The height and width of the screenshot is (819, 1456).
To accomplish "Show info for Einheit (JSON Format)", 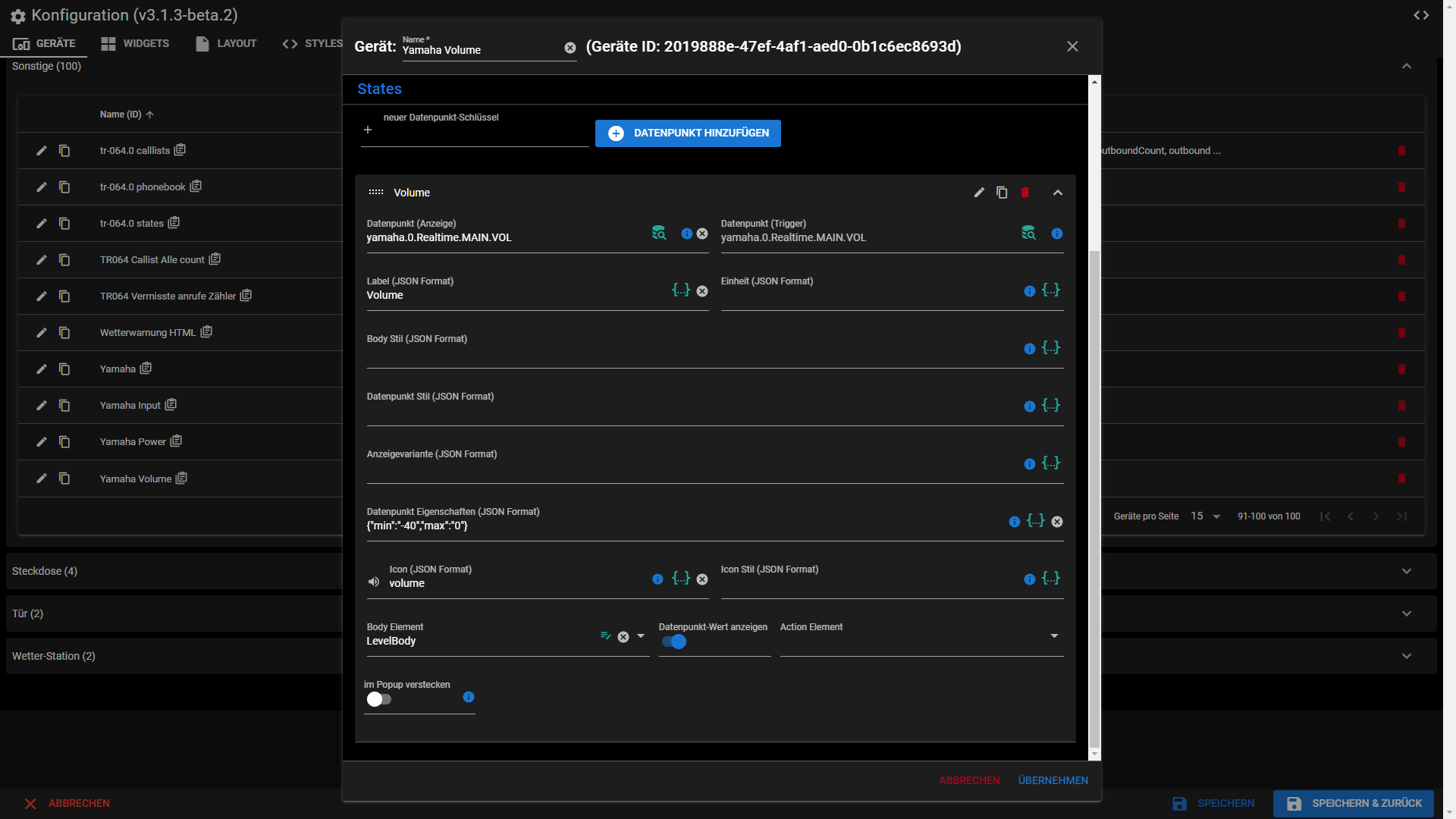I will [1030, 291].
